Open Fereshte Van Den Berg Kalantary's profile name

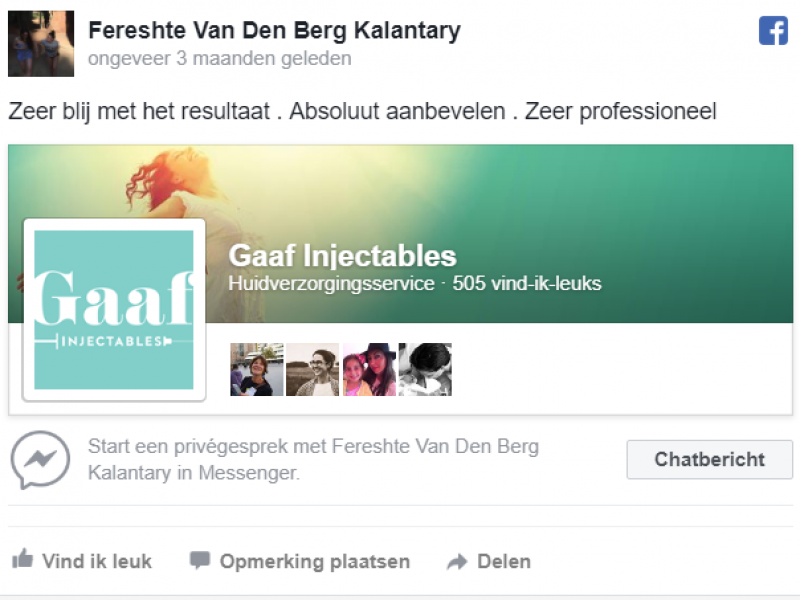click(274, 31)
